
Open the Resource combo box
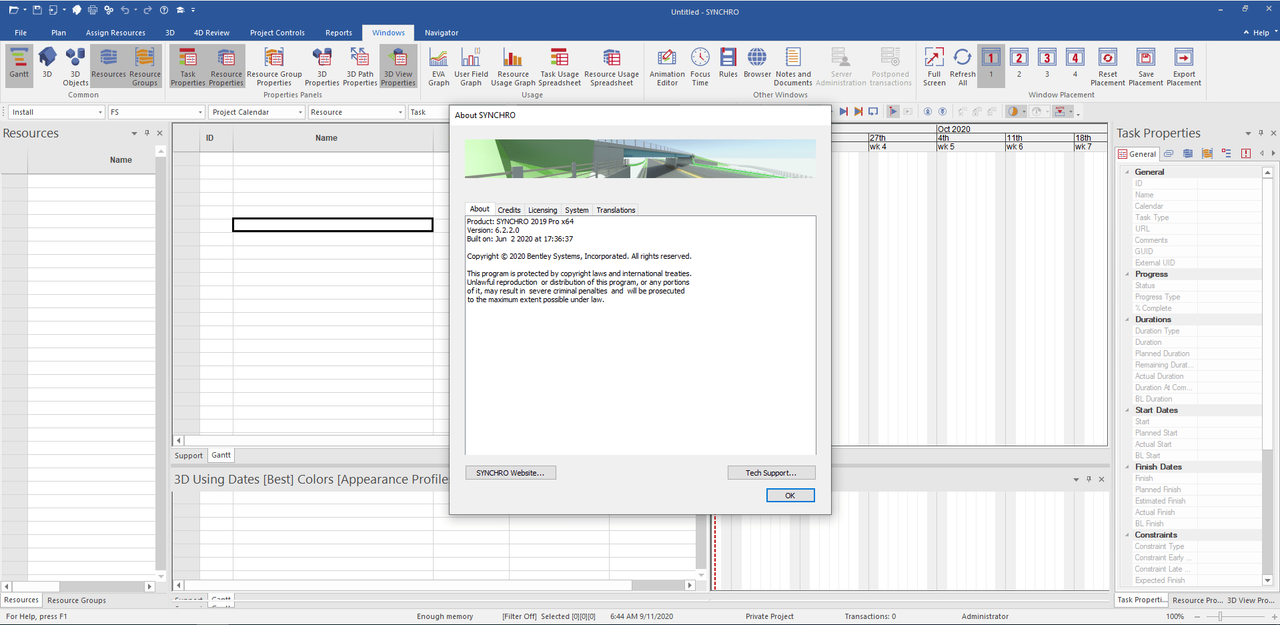[x=356, y=112]
